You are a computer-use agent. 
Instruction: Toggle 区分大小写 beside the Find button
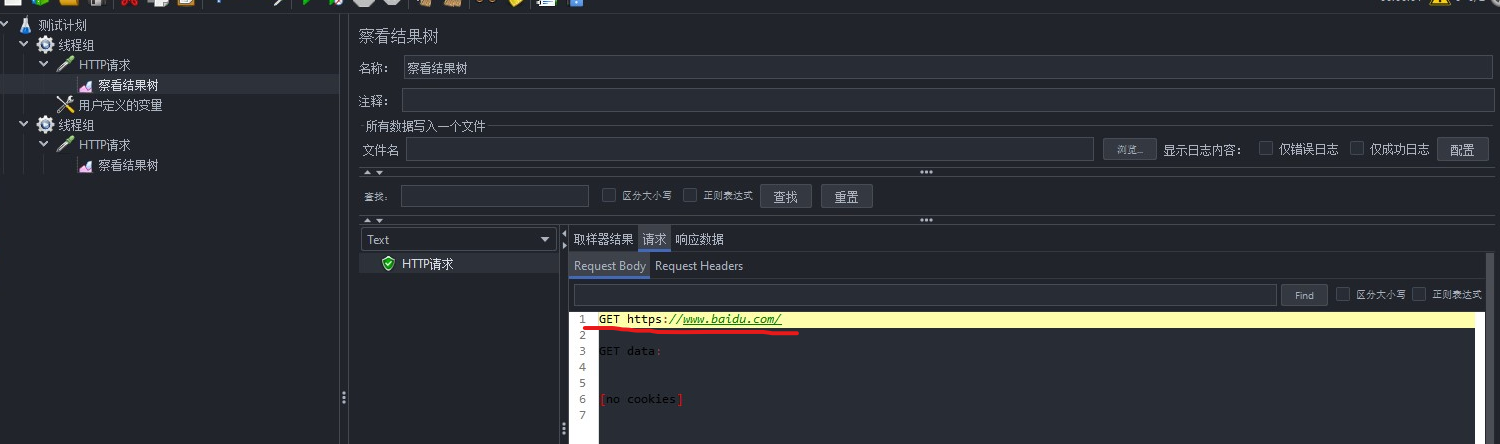click(x=1343, y=294)
